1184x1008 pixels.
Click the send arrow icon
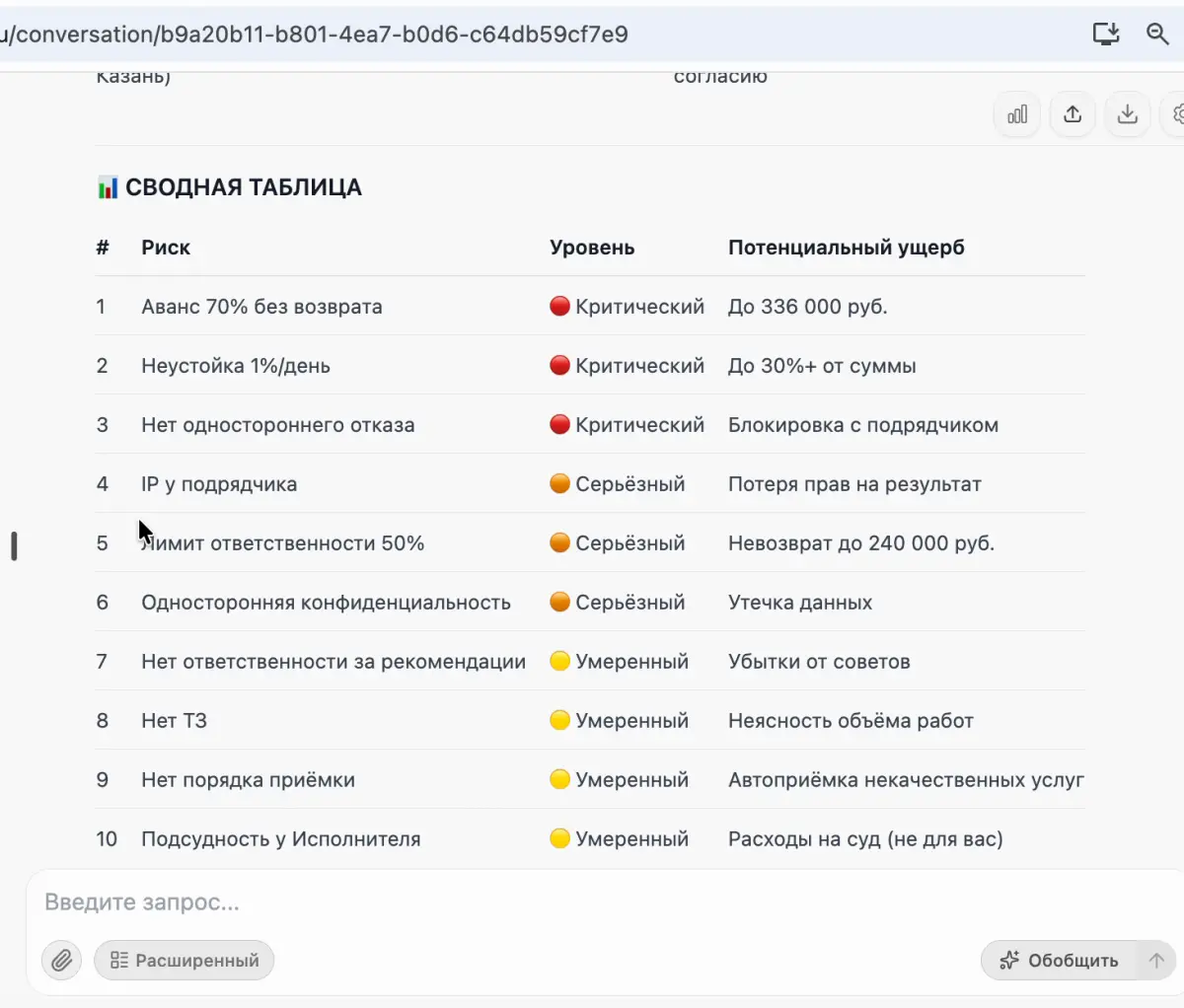[1156, 960]
